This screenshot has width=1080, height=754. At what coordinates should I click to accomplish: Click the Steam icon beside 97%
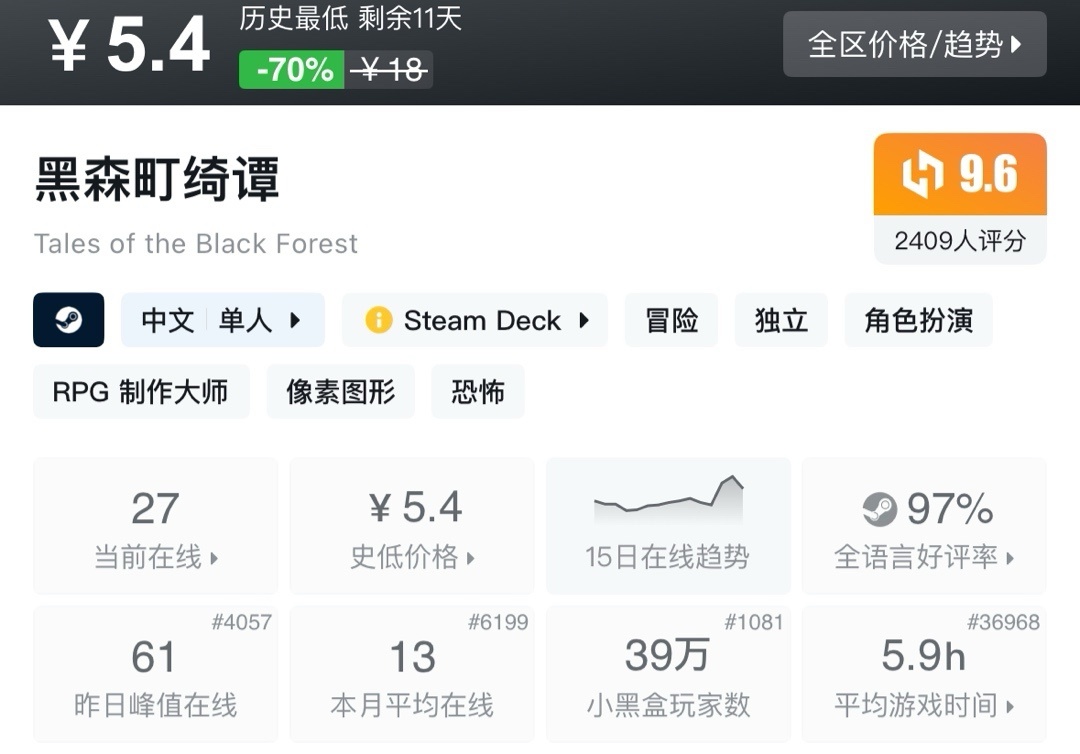(880, 510)
